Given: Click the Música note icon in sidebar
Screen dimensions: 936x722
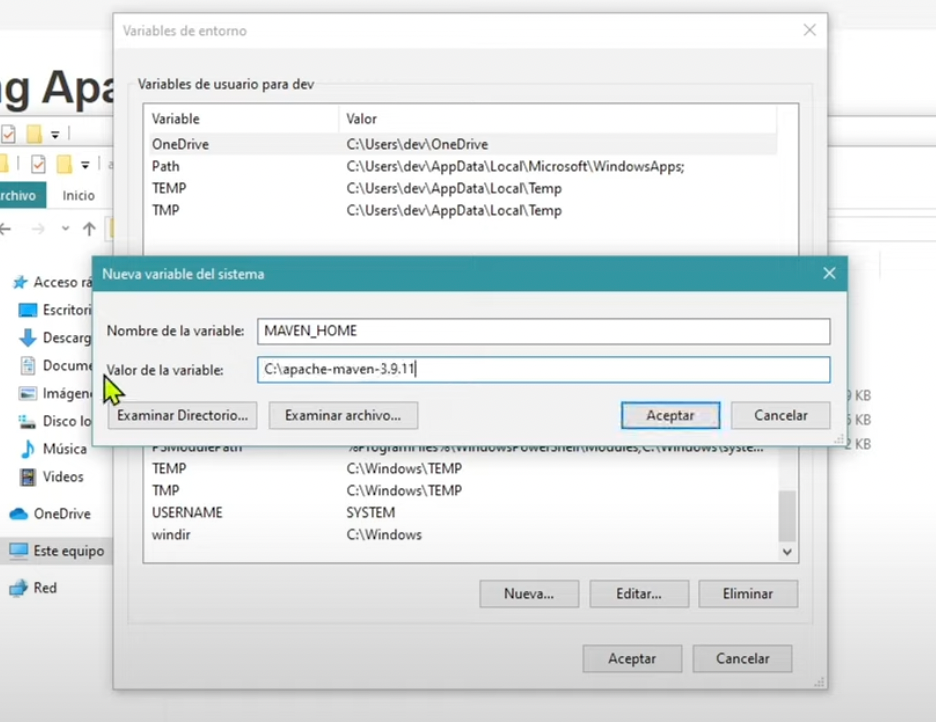Looking at the screenshot, I should [27, 449].
